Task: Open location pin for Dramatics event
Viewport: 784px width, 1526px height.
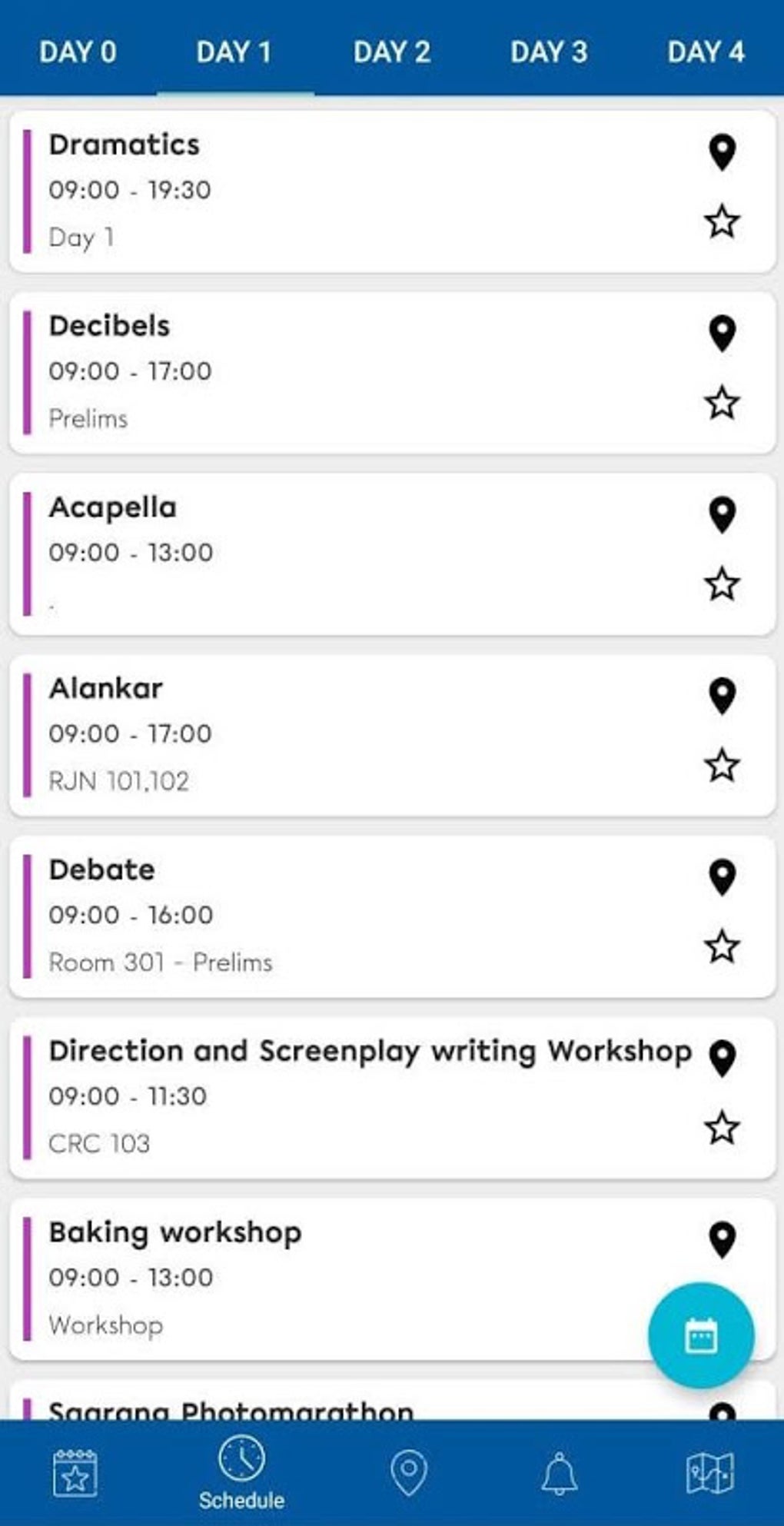Action: point(722,152)
